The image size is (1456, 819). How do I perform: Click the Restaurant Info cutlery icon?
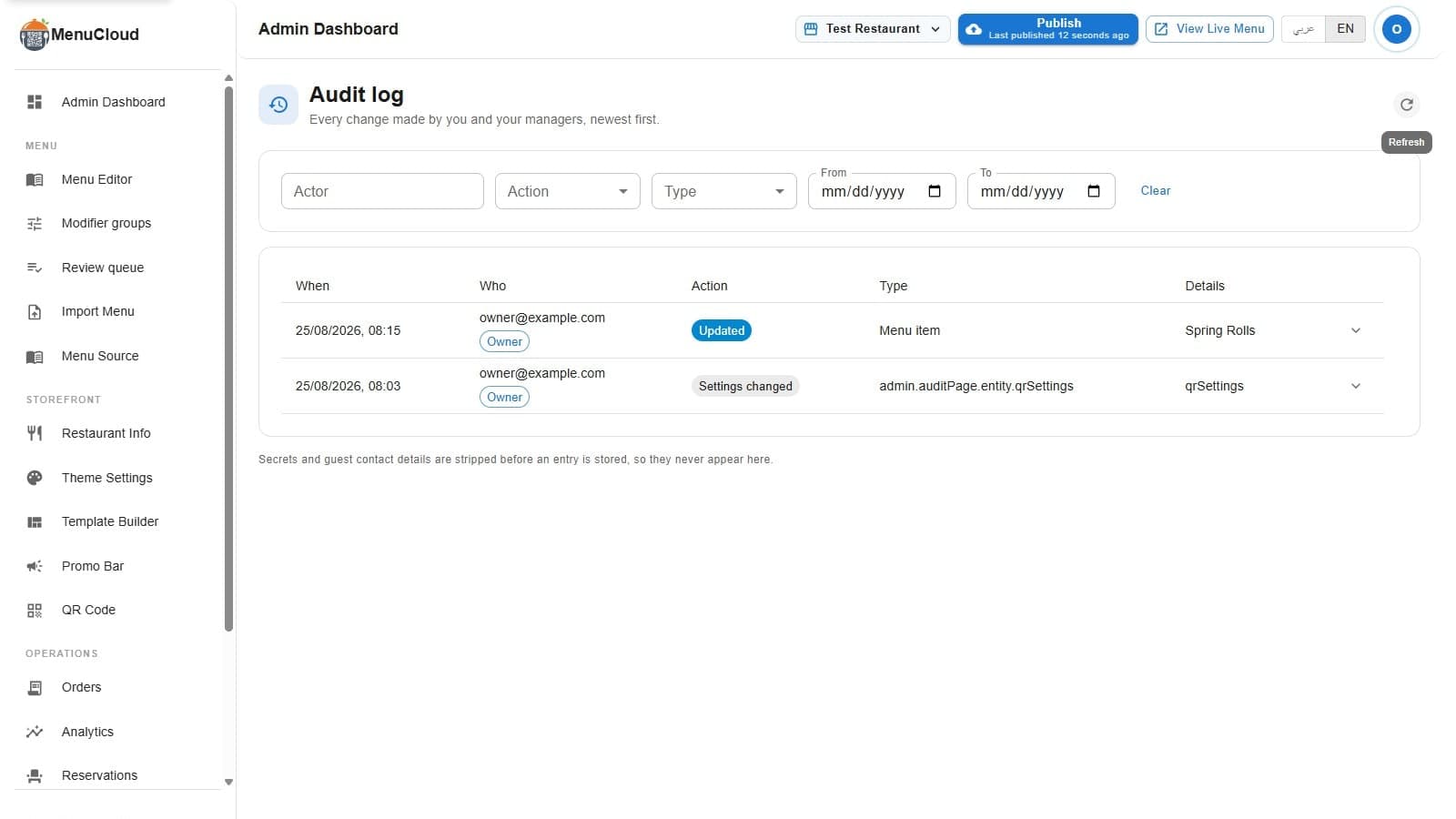pyautogui.click(x=35, y=433)
